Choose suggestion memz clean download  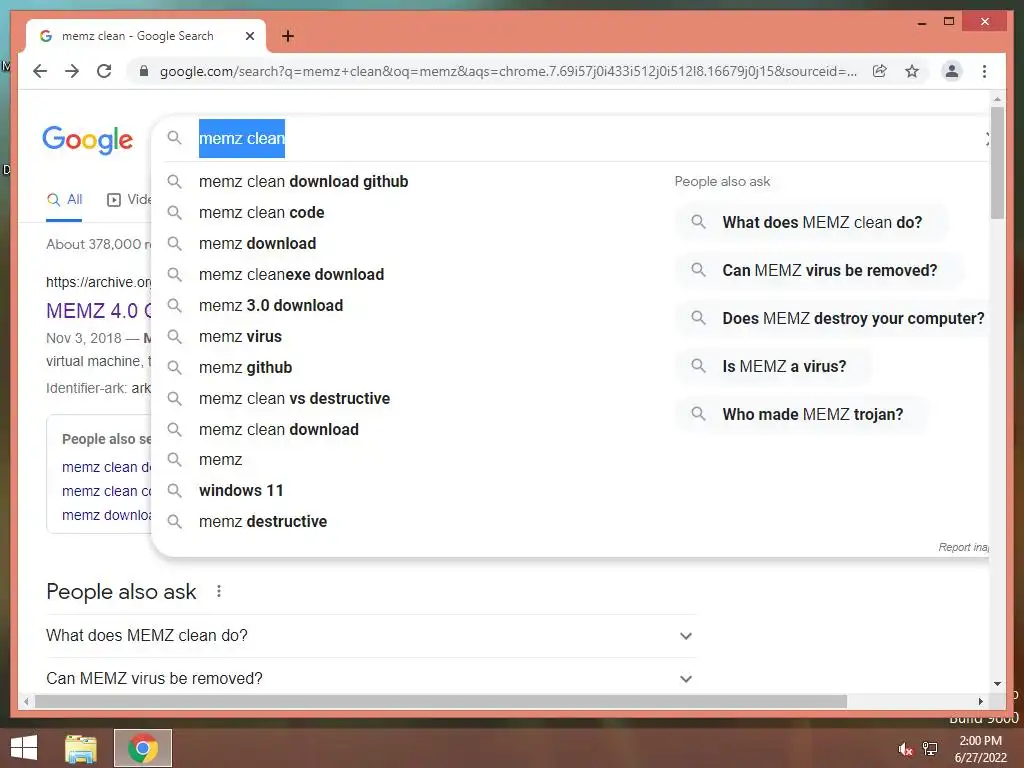pos(278,429)
